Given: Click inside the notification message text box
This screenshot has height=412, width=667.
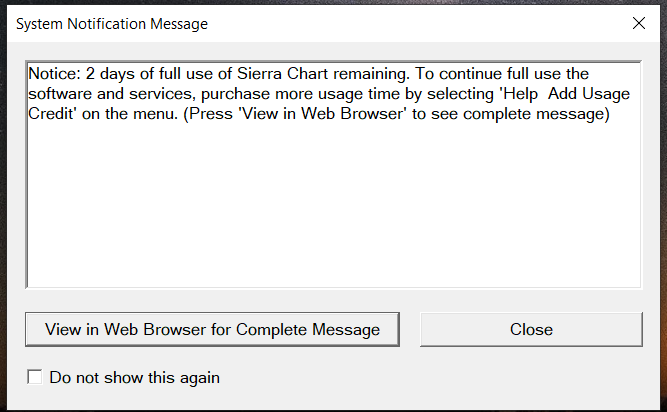Looking at the screenshot, I should (x=333, y=200).
